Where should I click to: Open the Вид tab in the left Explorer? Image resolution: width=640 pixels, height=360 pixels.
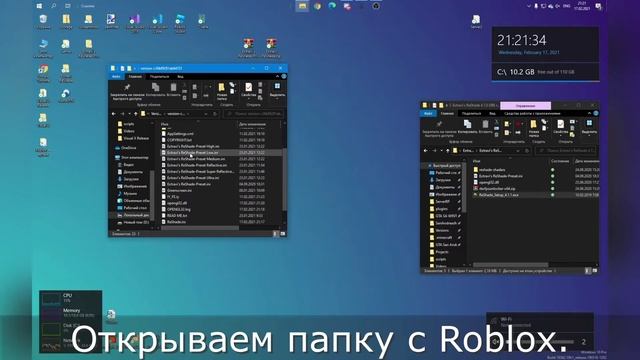pyautogui.click(x=180, y=76)
